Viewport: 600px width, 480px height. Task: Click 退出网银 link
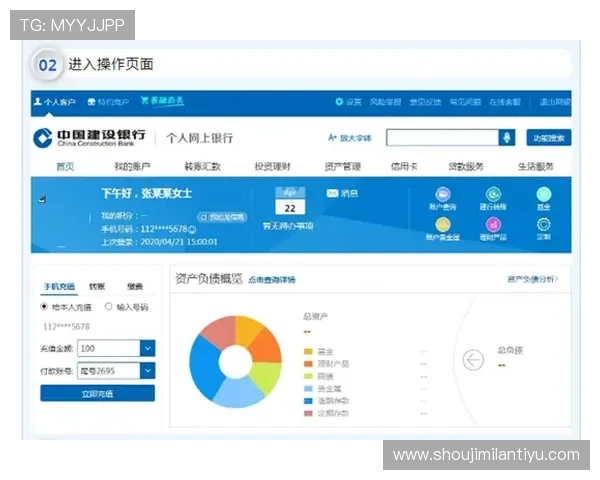click(555, 102)
